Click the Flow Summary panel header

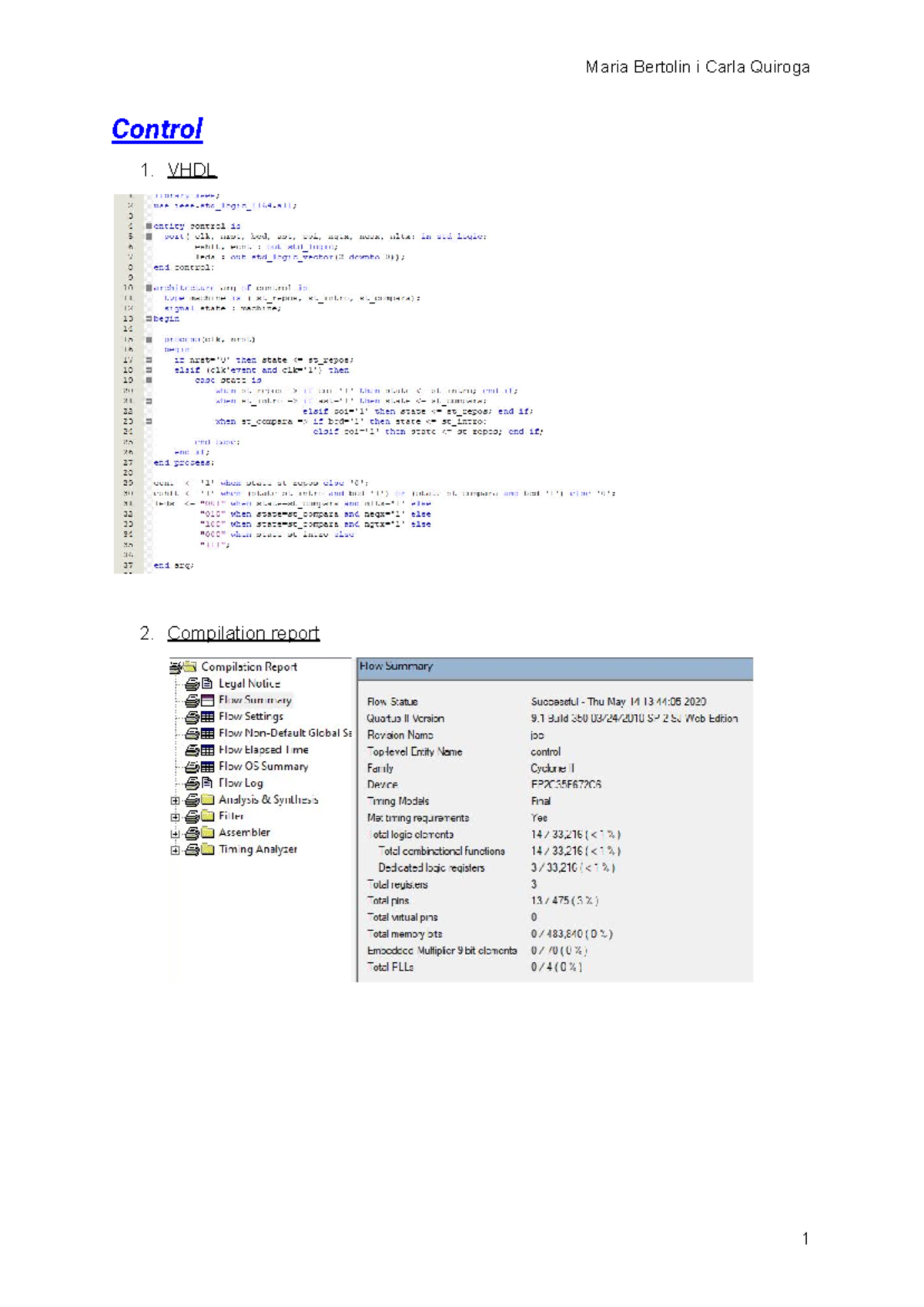coord(555,668)
